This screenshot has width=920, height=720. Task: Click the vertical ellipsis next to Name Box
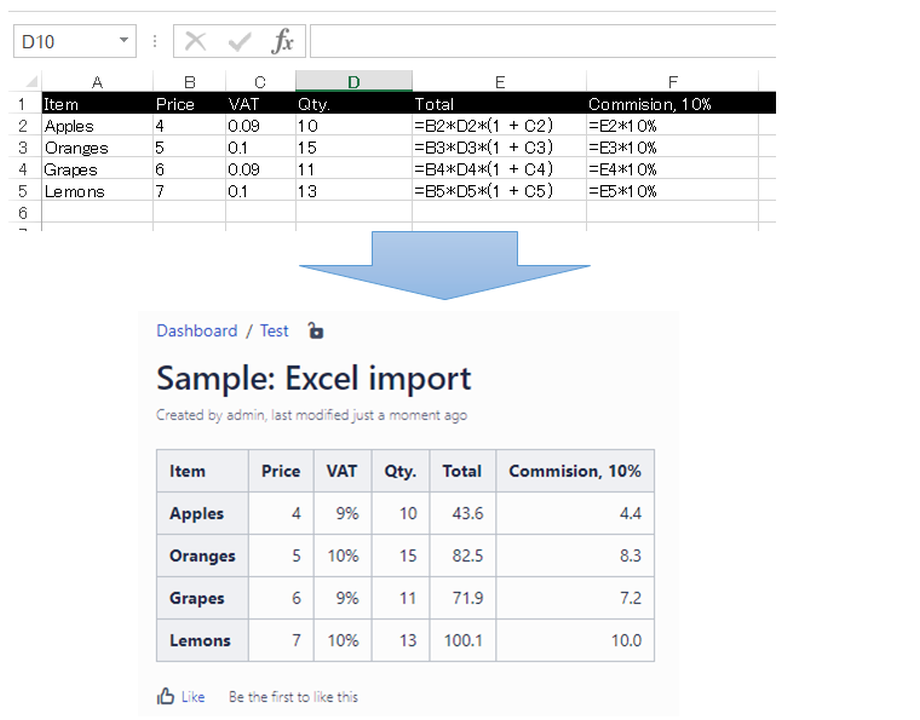pyautogui.click(x=155, y=41)
